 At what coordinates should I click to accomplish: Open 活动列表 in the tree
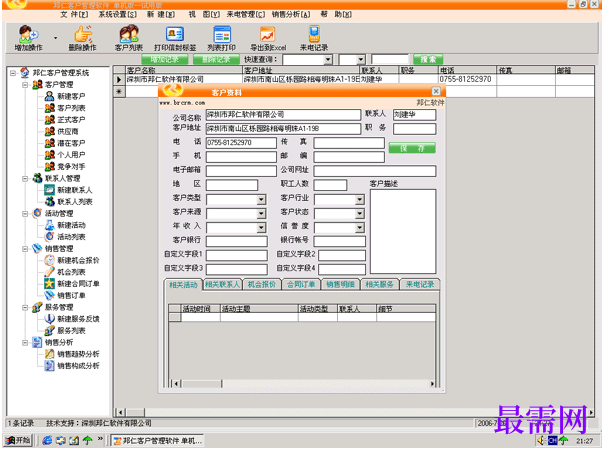click(x=71, y=237)
